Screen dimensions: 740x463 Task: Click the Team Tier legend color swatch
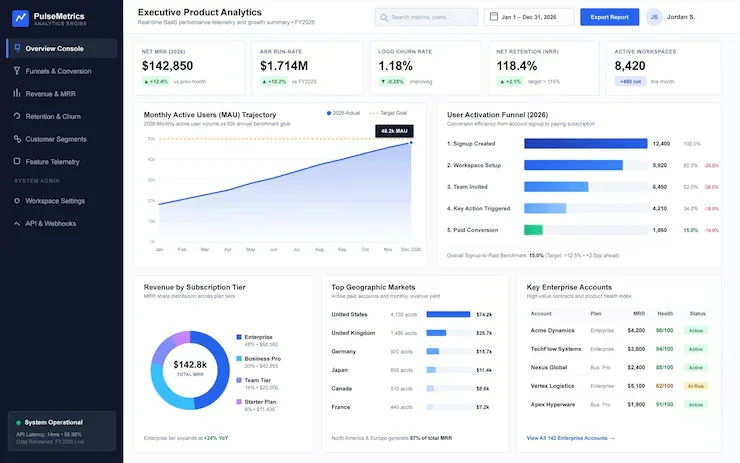[239, 380]
